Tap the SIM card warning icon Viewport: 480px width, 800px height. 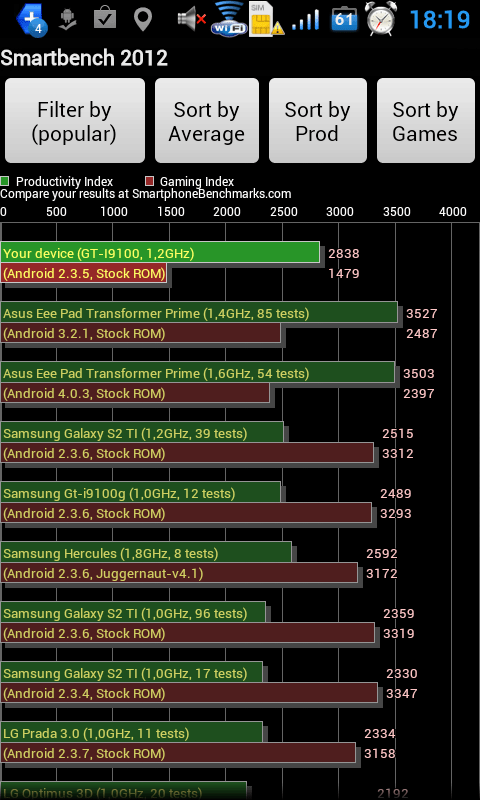(x=266, y=19)
